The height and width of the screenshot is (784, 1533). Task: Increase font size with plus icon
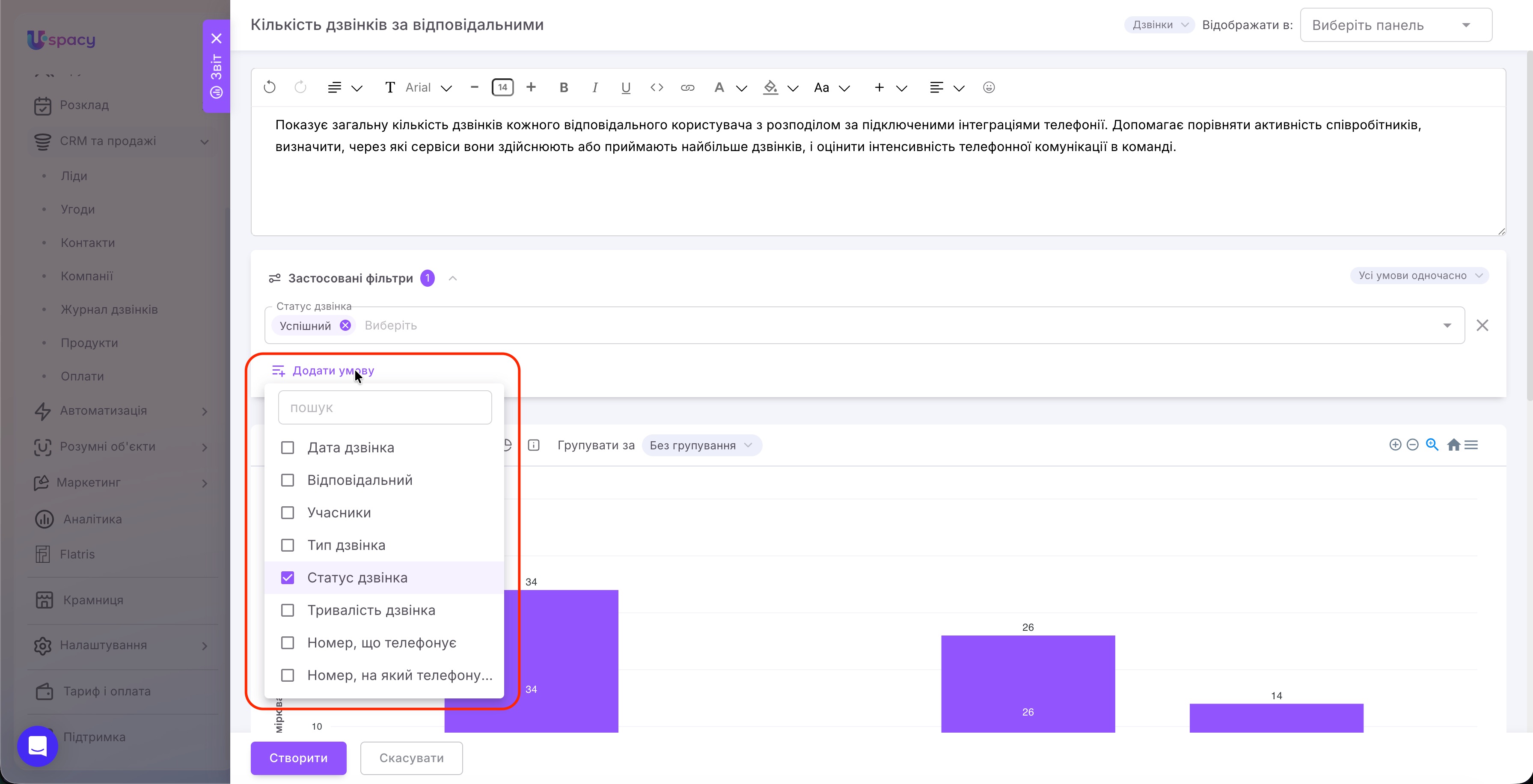coord(531,87)
